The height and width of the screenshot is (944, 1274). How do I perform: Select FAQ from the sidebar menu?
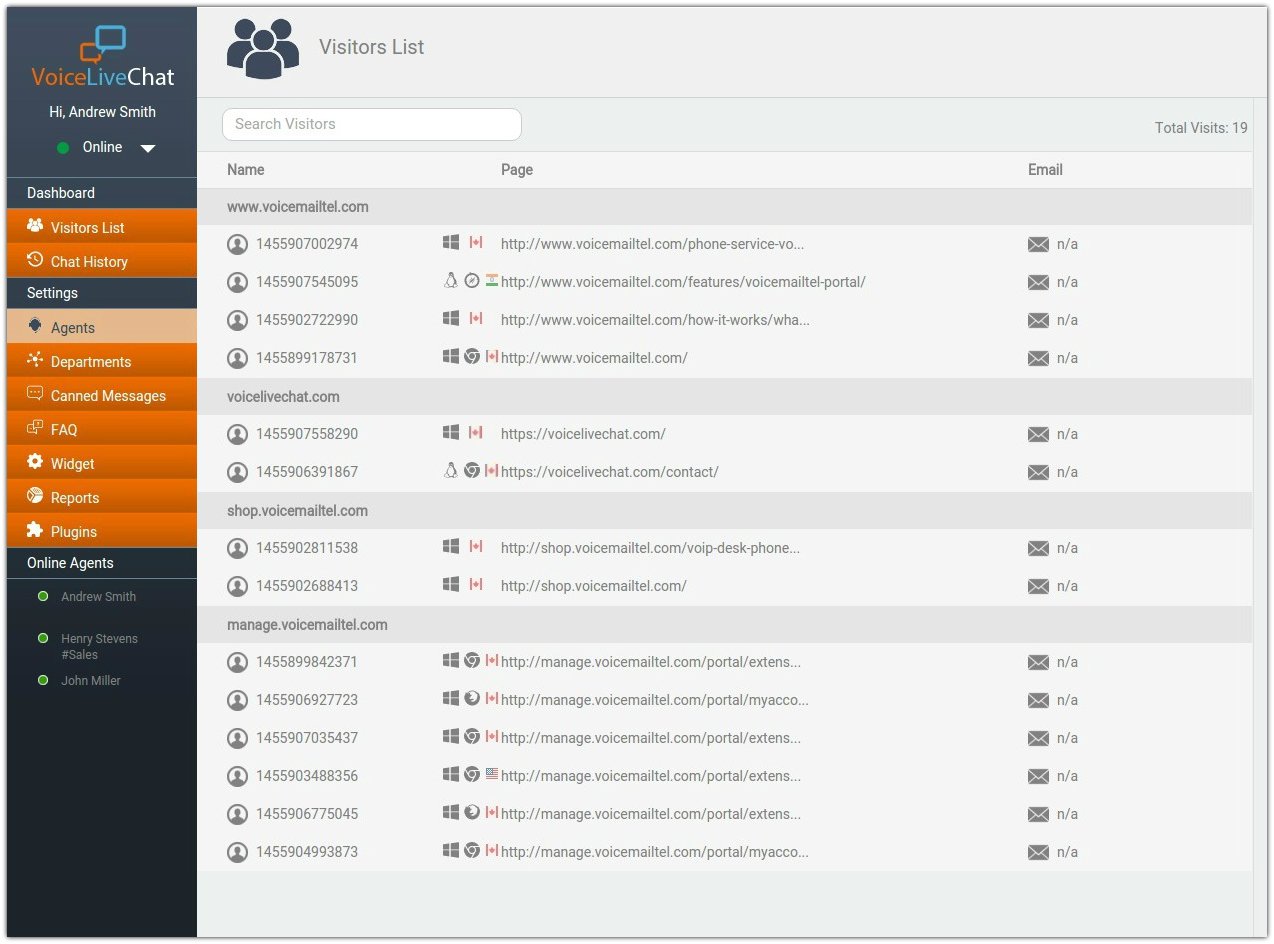pos(102,429)
